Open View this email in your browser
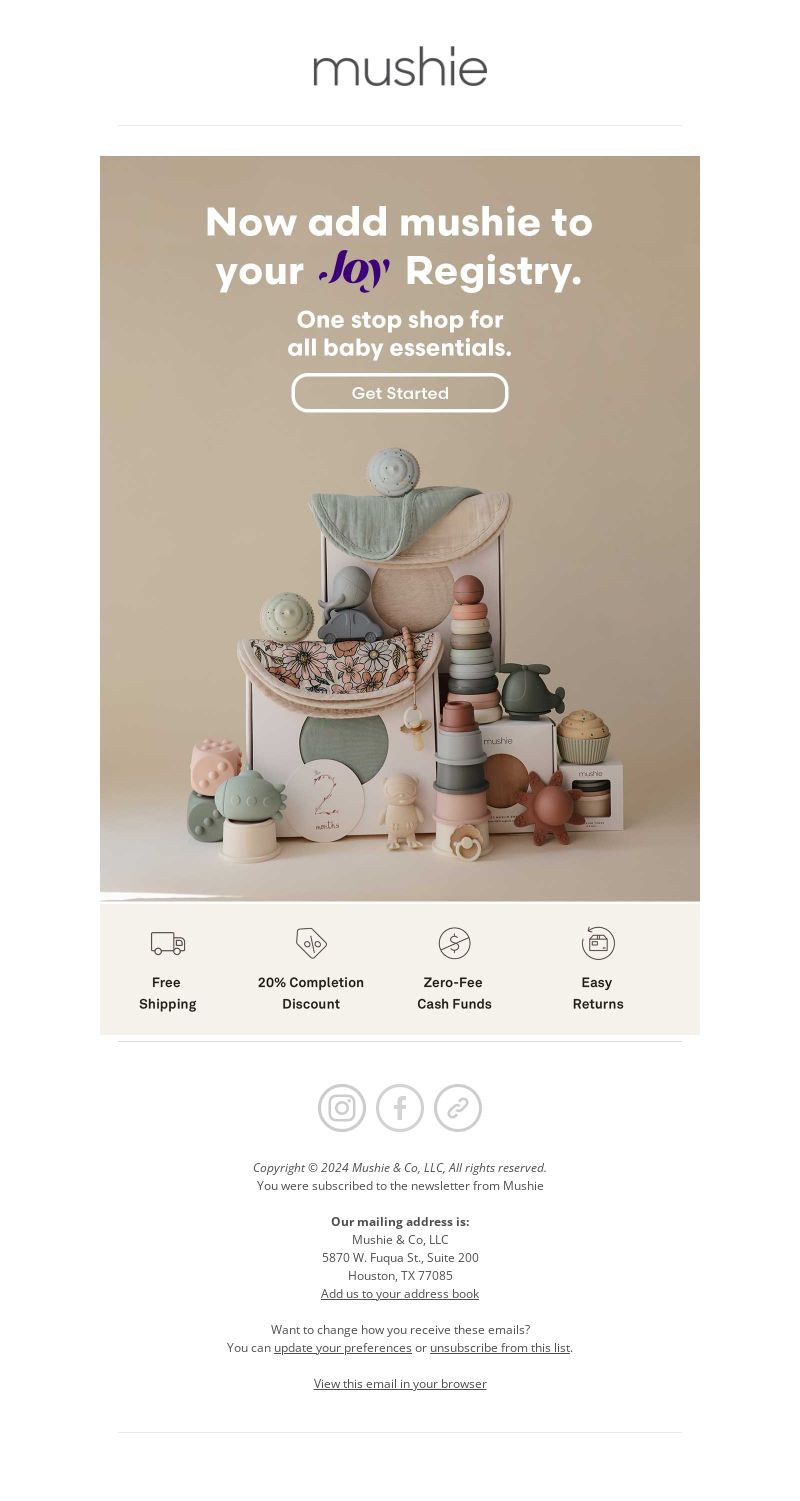This screenshot has height=1501, width=800. pyautogui.click(x=400, y=1384)
